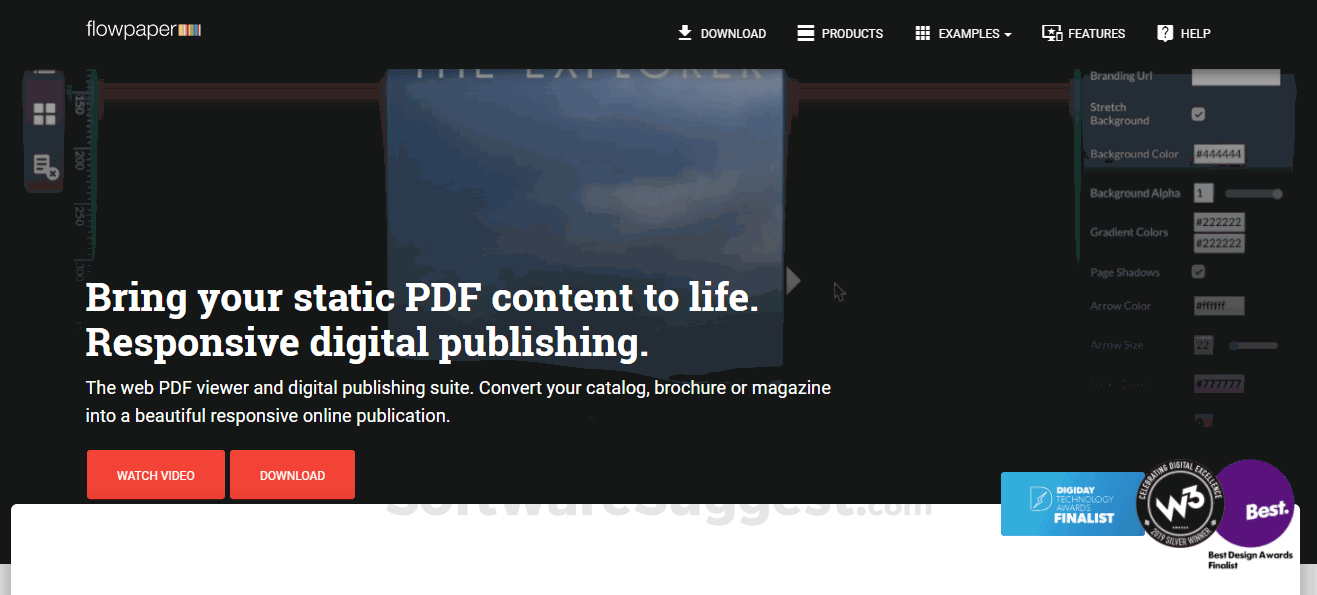This screenshot has height=595, width=1317.
Task: Click the Background Alpha slider
Action: pyautogui.click(x=1253, y=194)
